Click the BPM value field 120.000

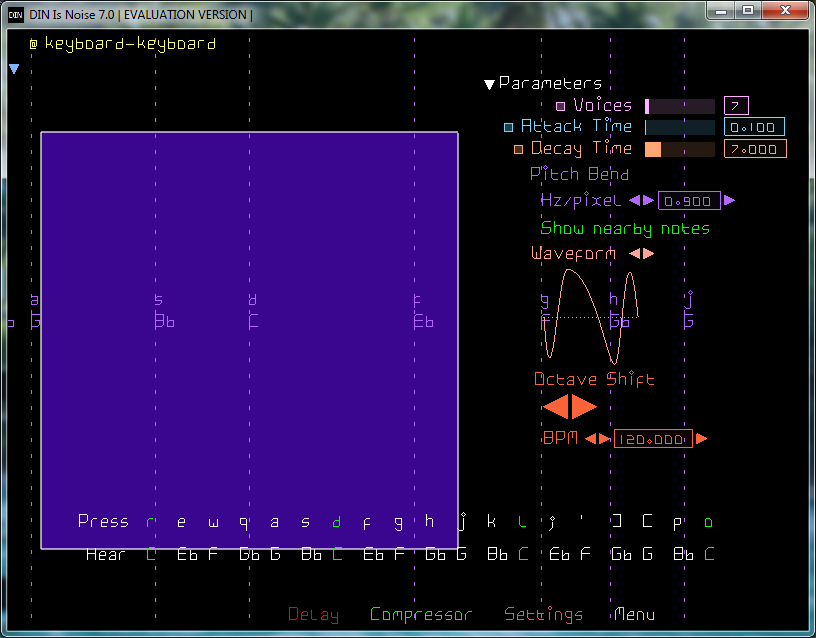click(x=653, y=439)
